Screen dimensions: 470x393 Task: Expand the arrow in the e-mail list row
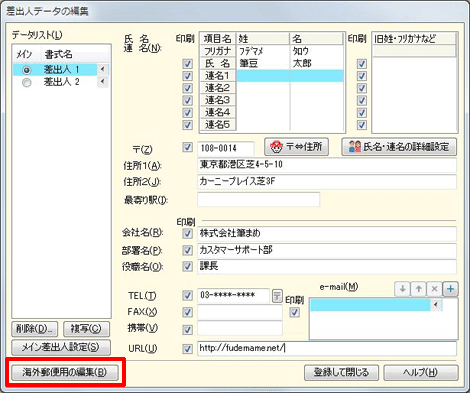point(436,305)
